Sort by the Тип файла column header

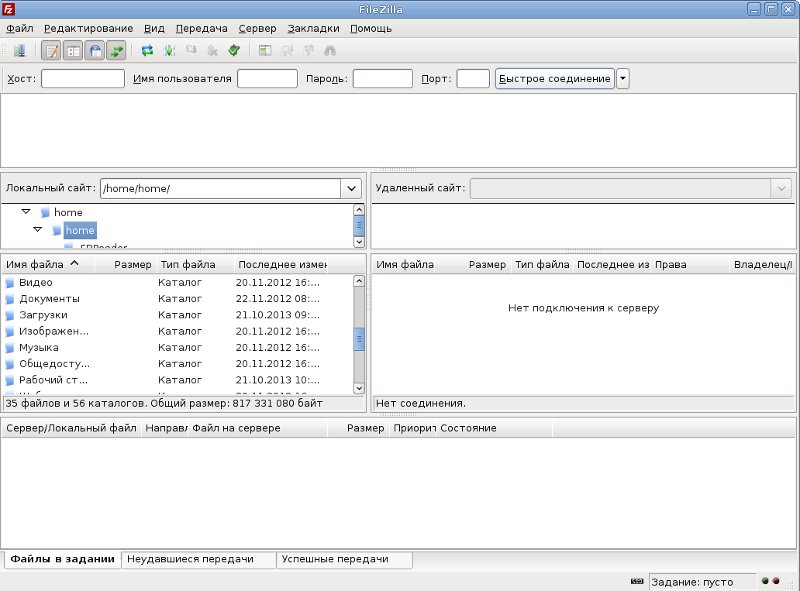(x=187, y=265)
